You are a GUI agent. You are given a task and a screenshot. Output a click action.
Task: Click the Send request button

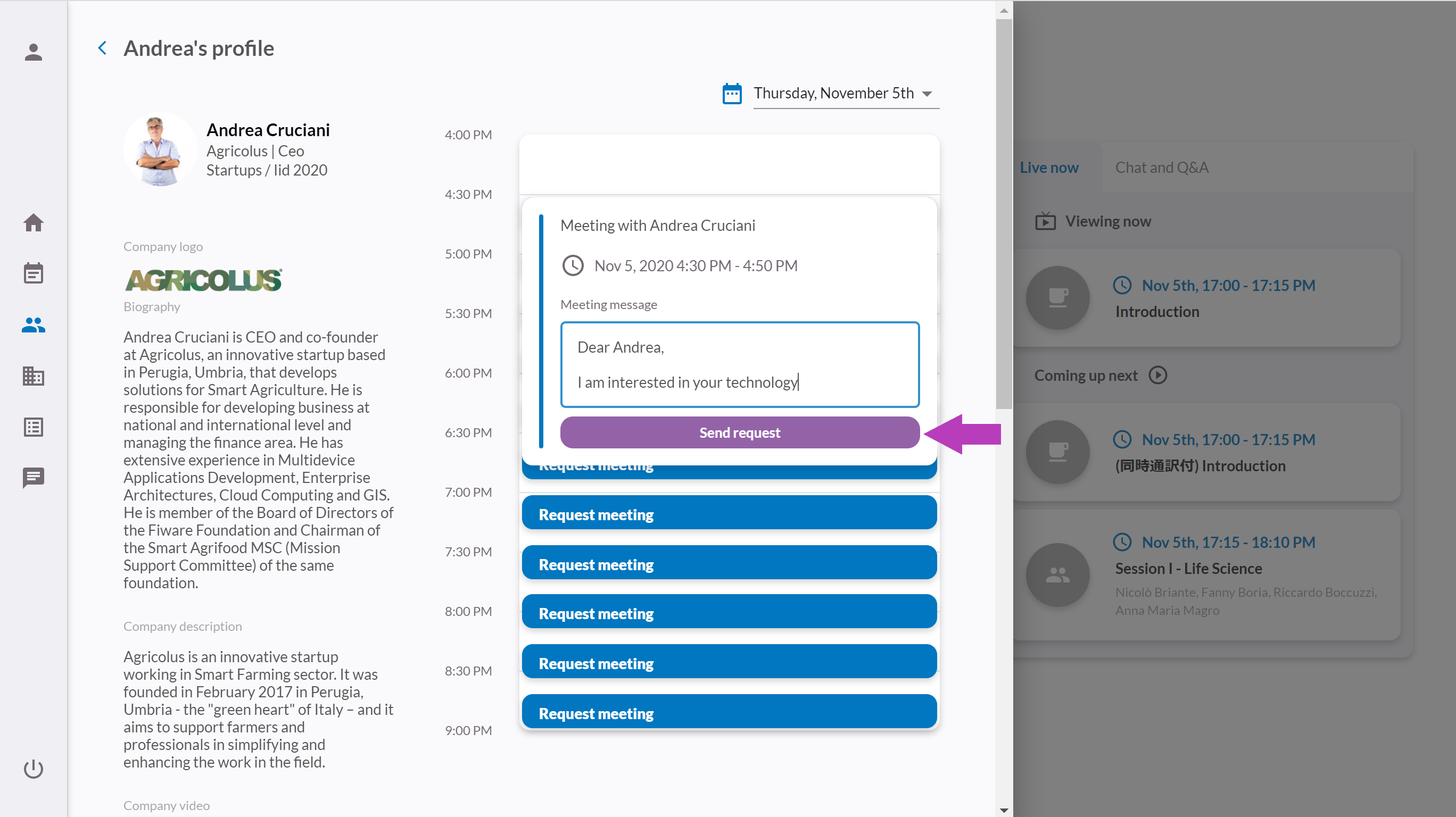739,433
